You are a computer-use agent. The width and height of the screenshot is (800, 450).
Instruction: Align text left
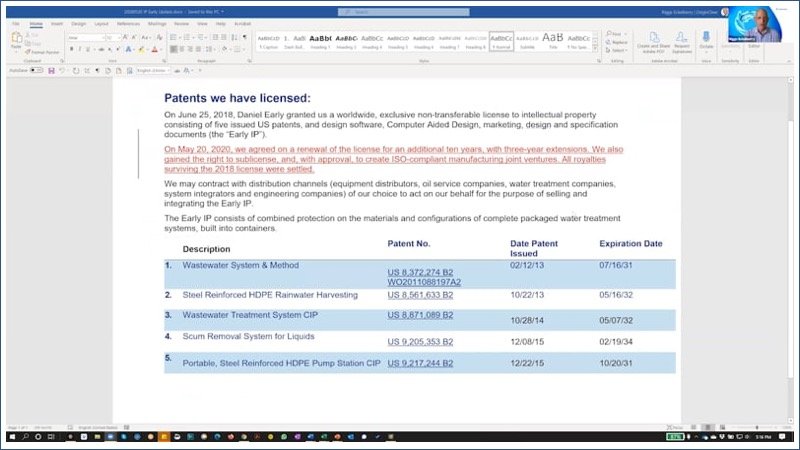pos(174,49)
